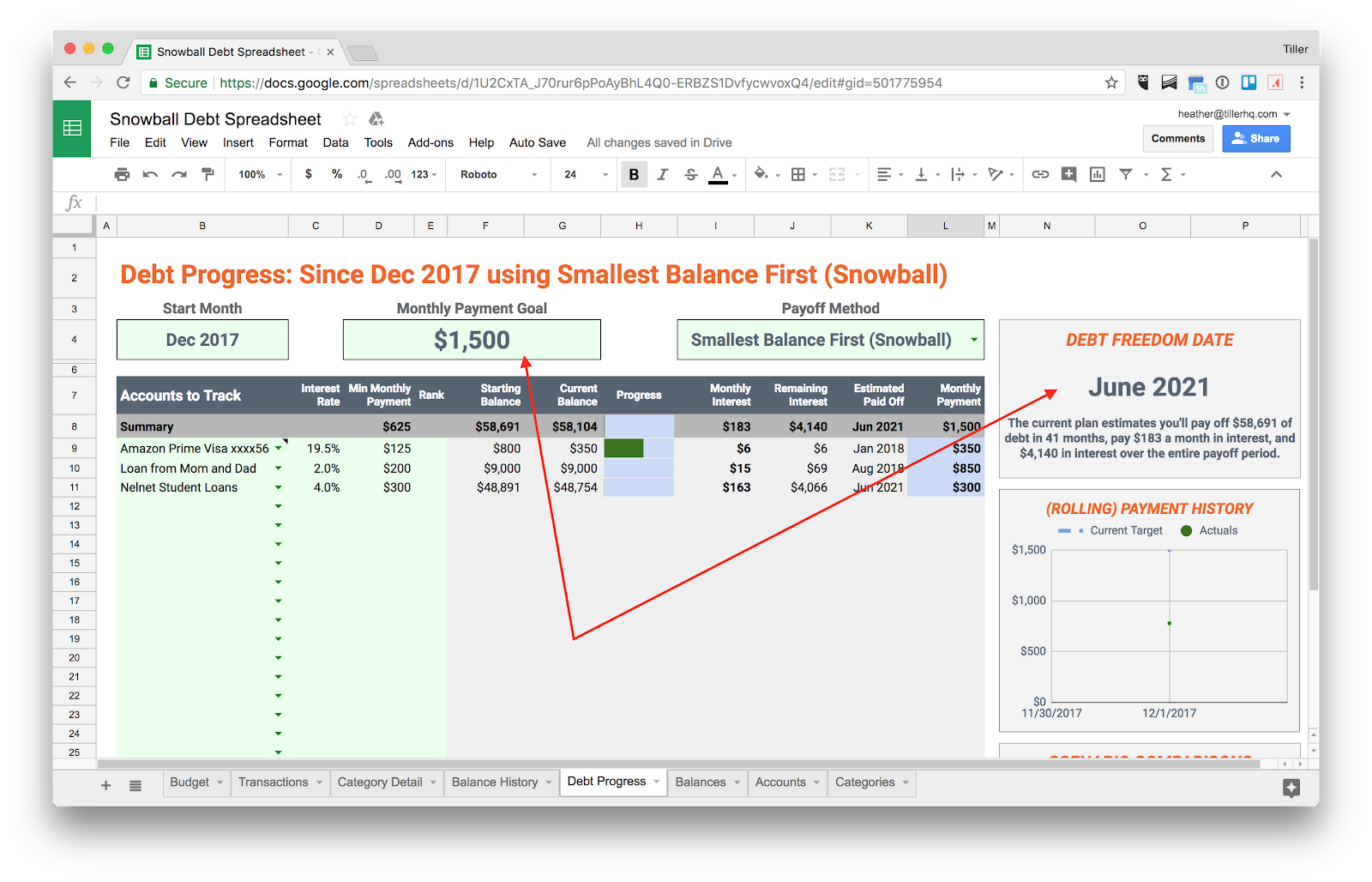Open the functions sigma menu
The width and height of the screenshot is (1372, 882).
(1166, 174)
